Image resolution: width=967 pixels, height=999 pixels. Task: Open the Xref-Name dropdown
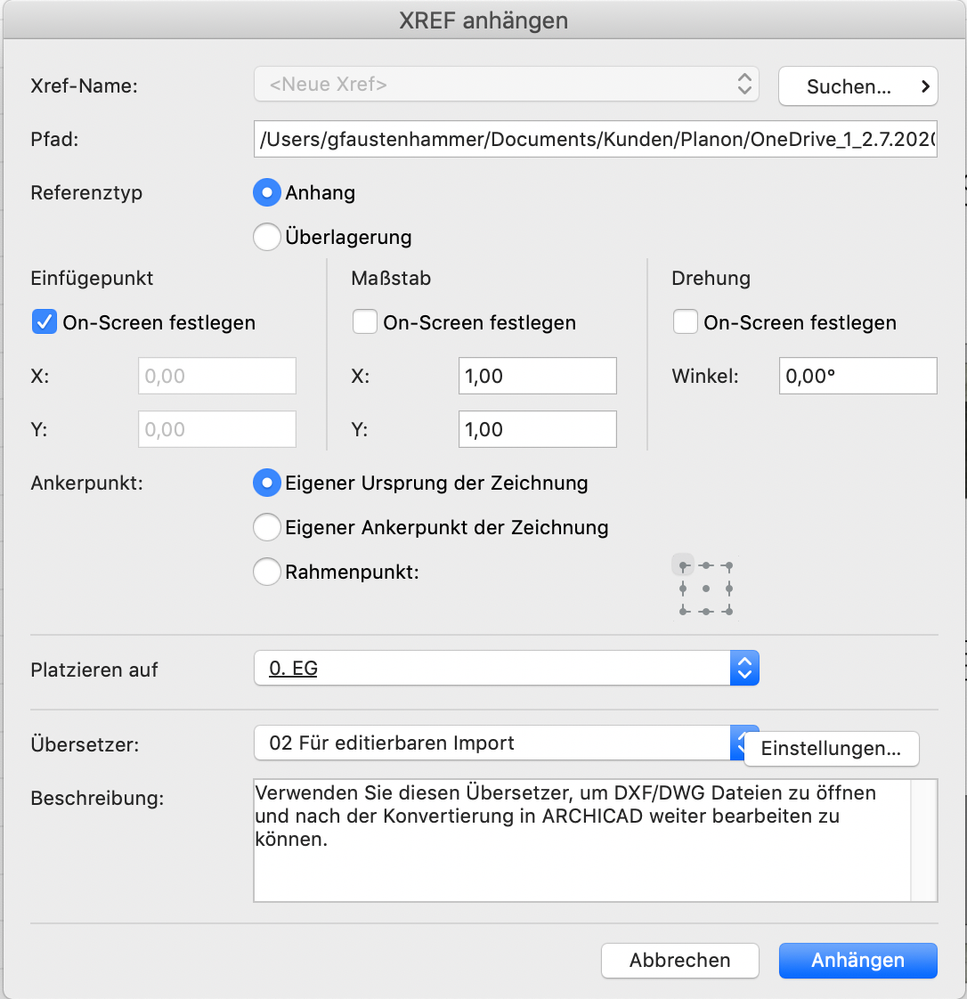coord(506,85)
